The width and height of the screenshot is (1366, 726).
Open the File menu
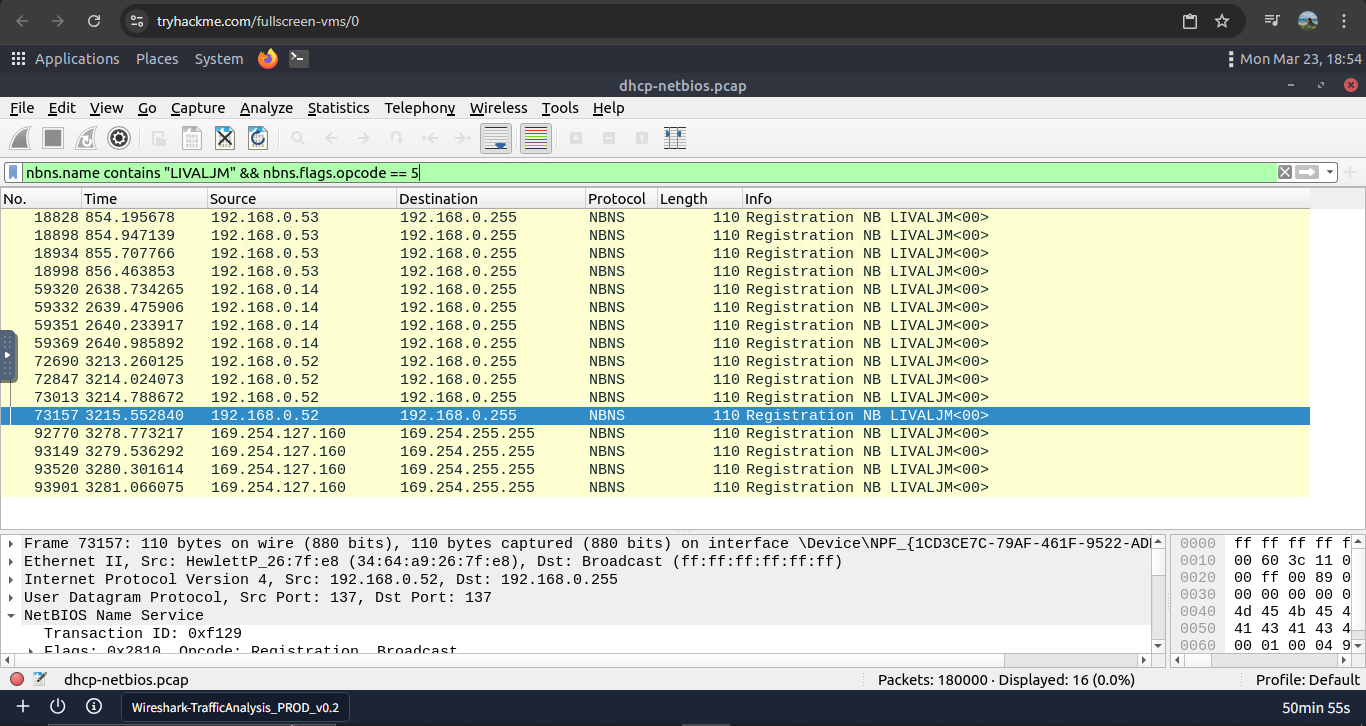tap(22, 108)
